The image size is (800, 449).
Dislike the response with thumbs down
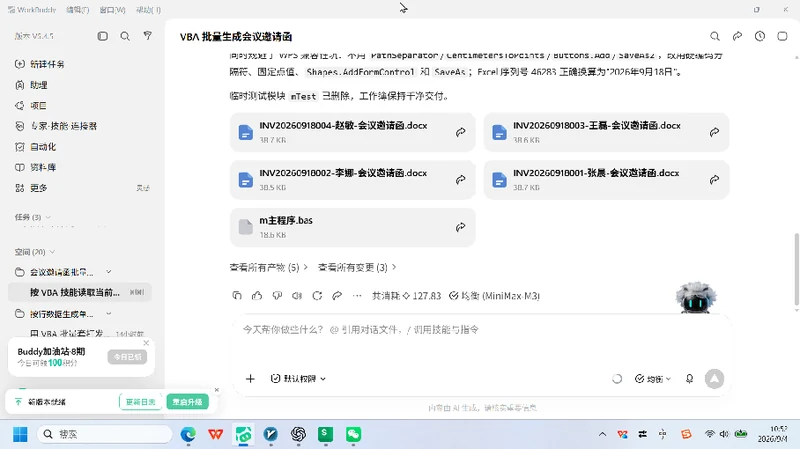tap(277, 295)
